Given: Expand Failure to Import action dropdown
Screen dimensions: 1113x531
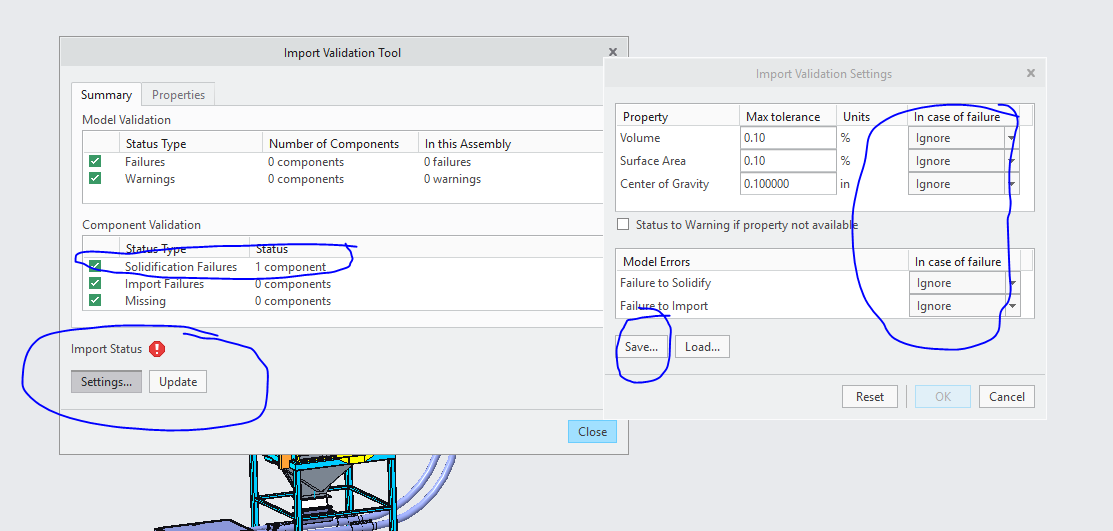Looking at the screenshot, I should tap(1012, 306).
